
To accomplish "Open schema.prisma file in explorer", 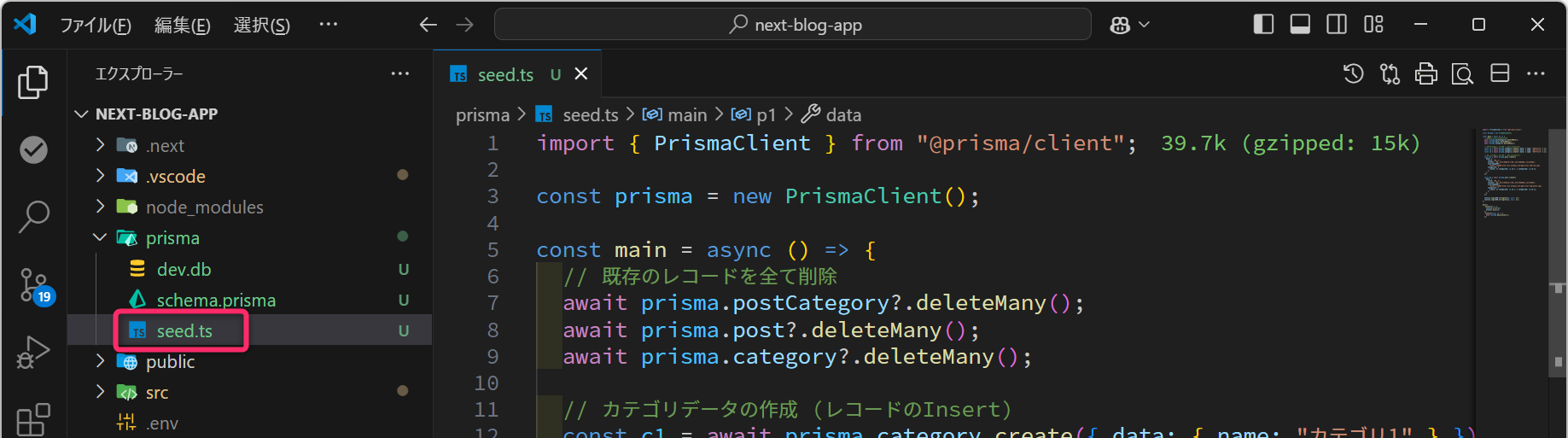I will [215, 301].
